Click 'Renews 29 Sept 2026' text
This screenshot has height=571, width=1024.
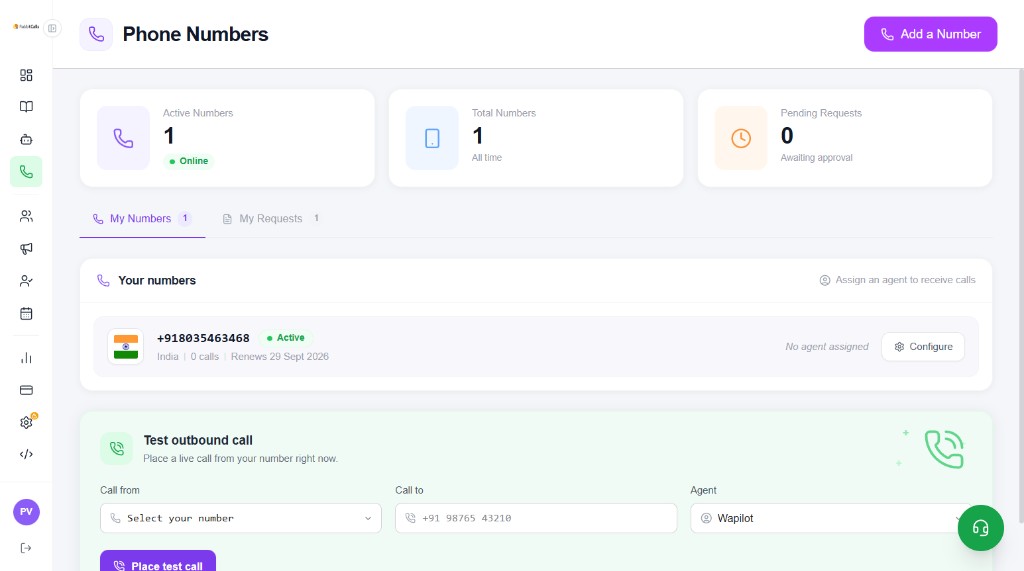[280, 357]
